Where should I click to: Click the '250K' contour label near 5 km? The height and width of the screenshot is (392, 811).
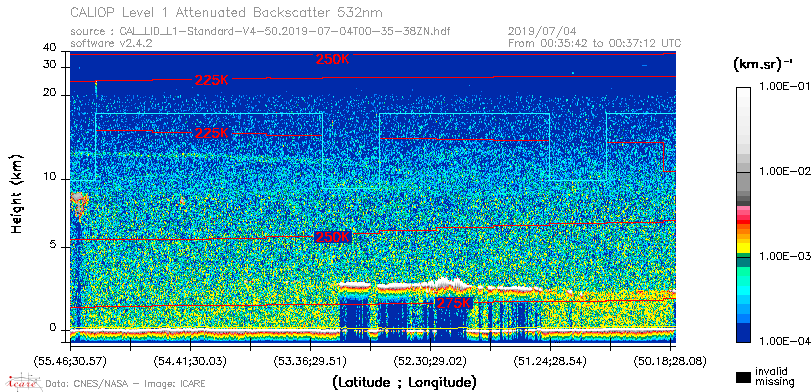(x=333, y=237)
